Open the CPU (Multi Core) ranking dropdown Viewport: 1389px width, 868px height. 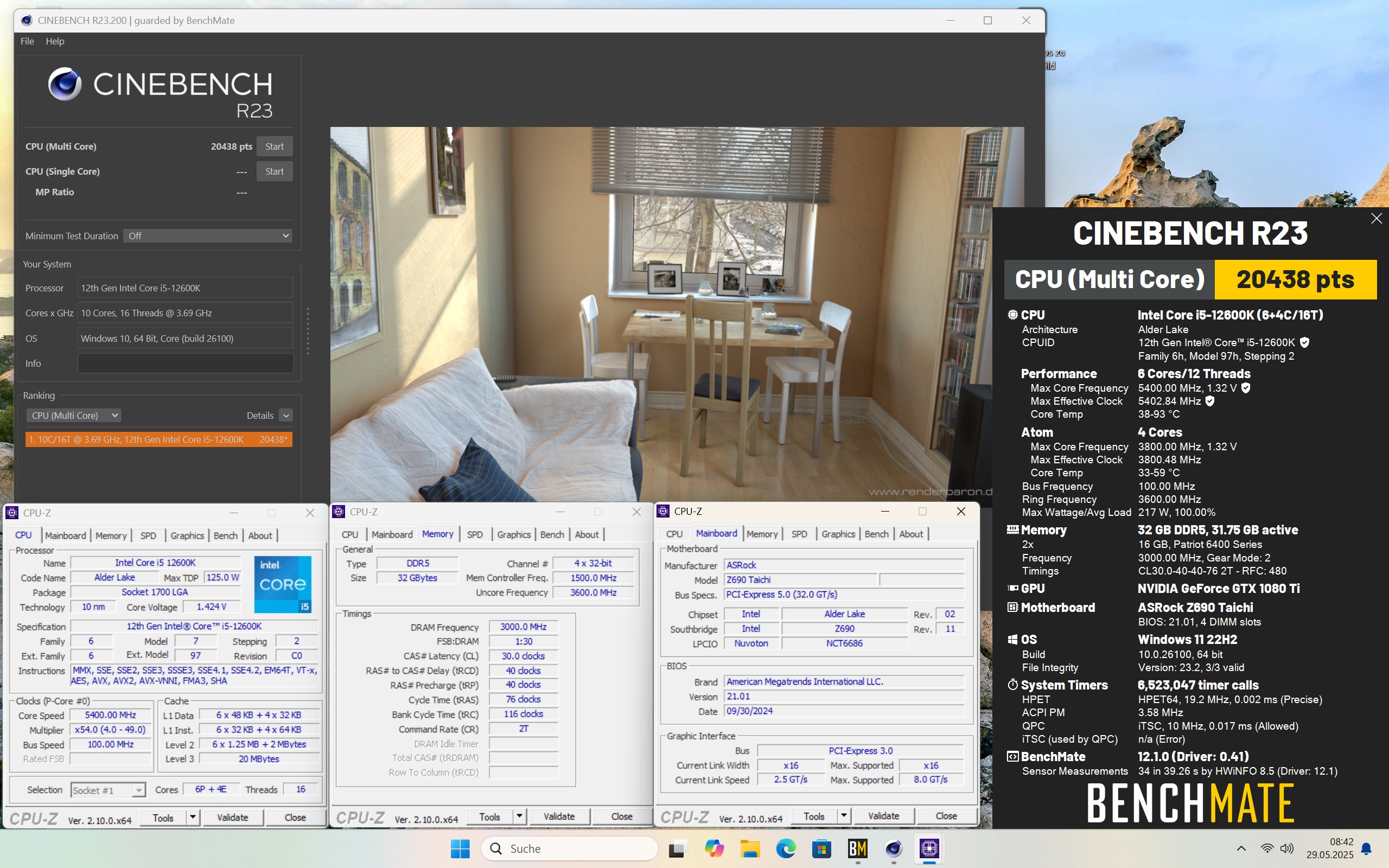coord(73,415)
